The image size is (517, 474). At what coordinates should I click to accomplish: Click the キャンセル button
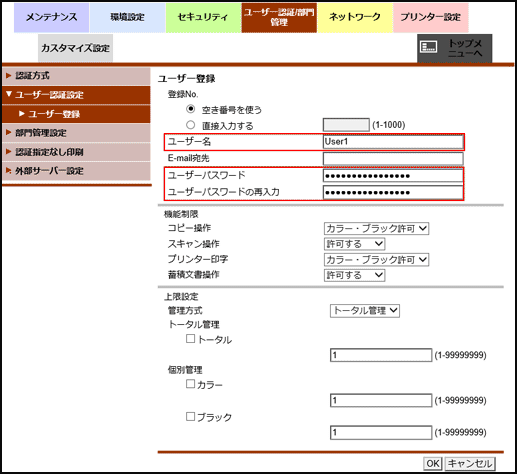470,463
